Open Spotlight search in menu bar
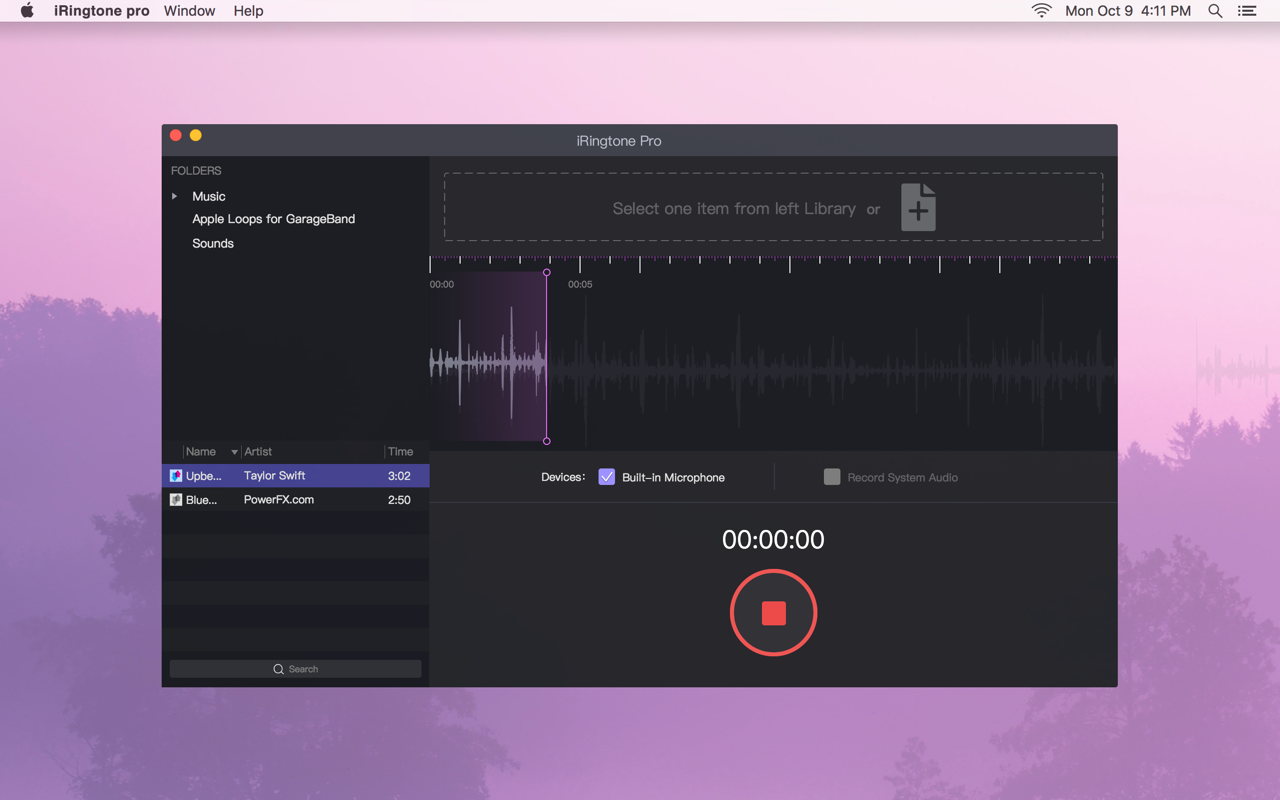Screen dimensions: 1280x800 point(1215,11)
